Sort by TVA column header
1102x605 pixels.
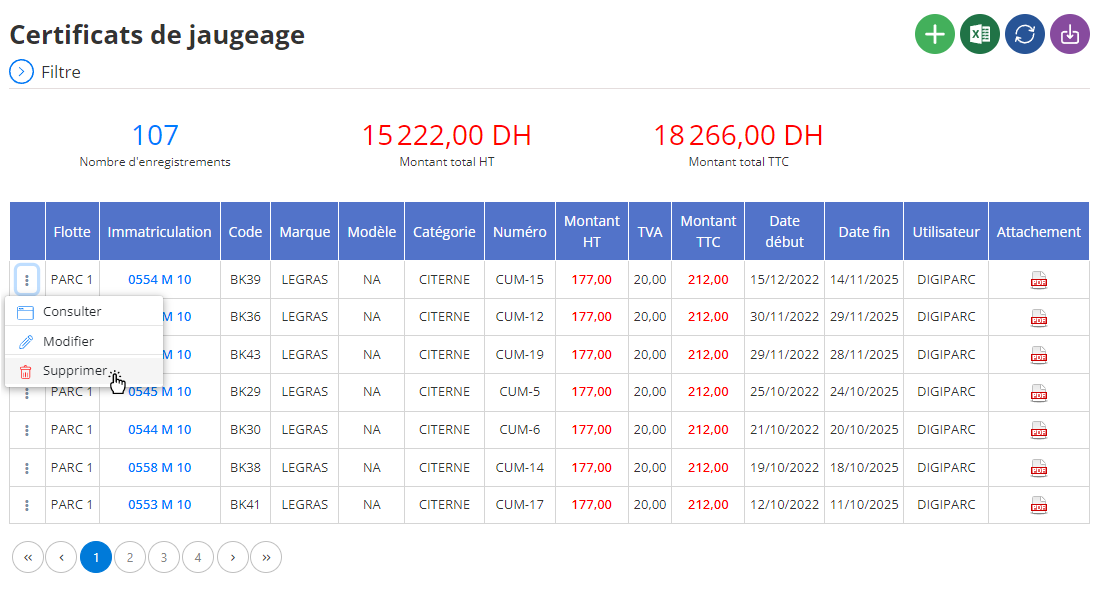coord(649,232)
